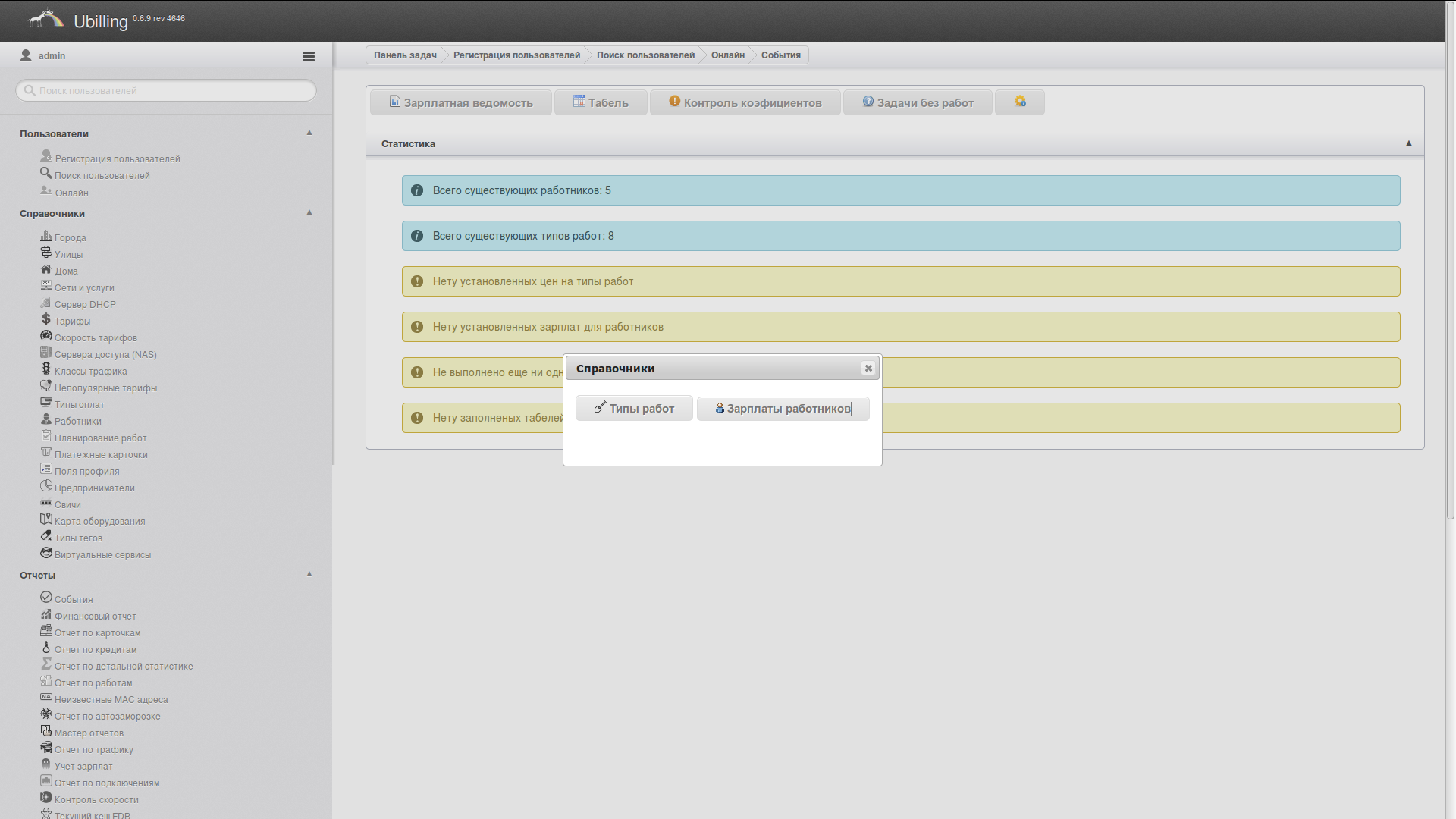Click the Города buildings icon
The image size is (1456, 819).
tap(46, 236)
